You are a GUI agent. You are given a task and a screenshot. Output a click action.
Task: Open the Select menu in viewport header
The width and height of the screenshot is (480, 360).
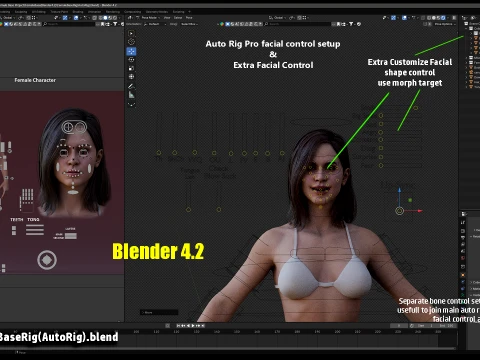pyautogui.click(x=178, y=18)
